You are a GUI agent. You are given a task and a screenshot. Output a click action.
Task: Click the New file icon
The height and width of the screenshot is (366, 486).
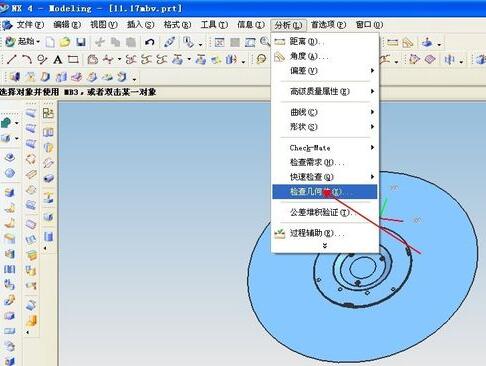[x=50, y=42]
